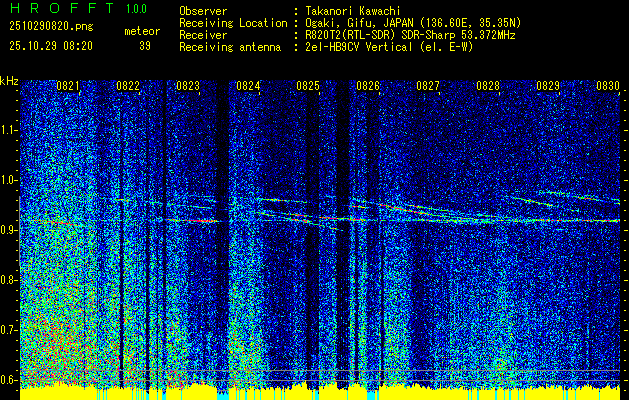The image size is (629, 400).
Task: Click the 0827 time marker
Action: [428, 86]
